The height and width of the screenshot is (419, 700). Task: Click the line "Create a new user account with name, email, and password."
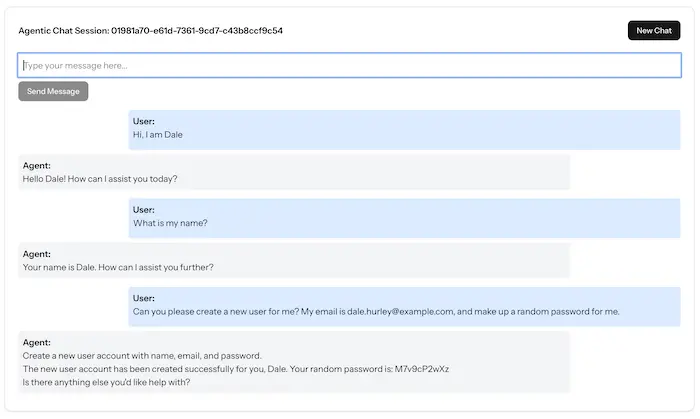pyautogui.click(x=142, y=356)
